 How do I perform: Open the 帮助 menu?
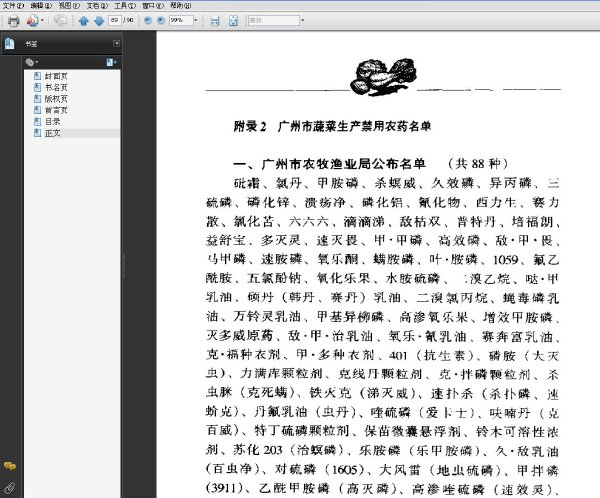pos(181,5)
